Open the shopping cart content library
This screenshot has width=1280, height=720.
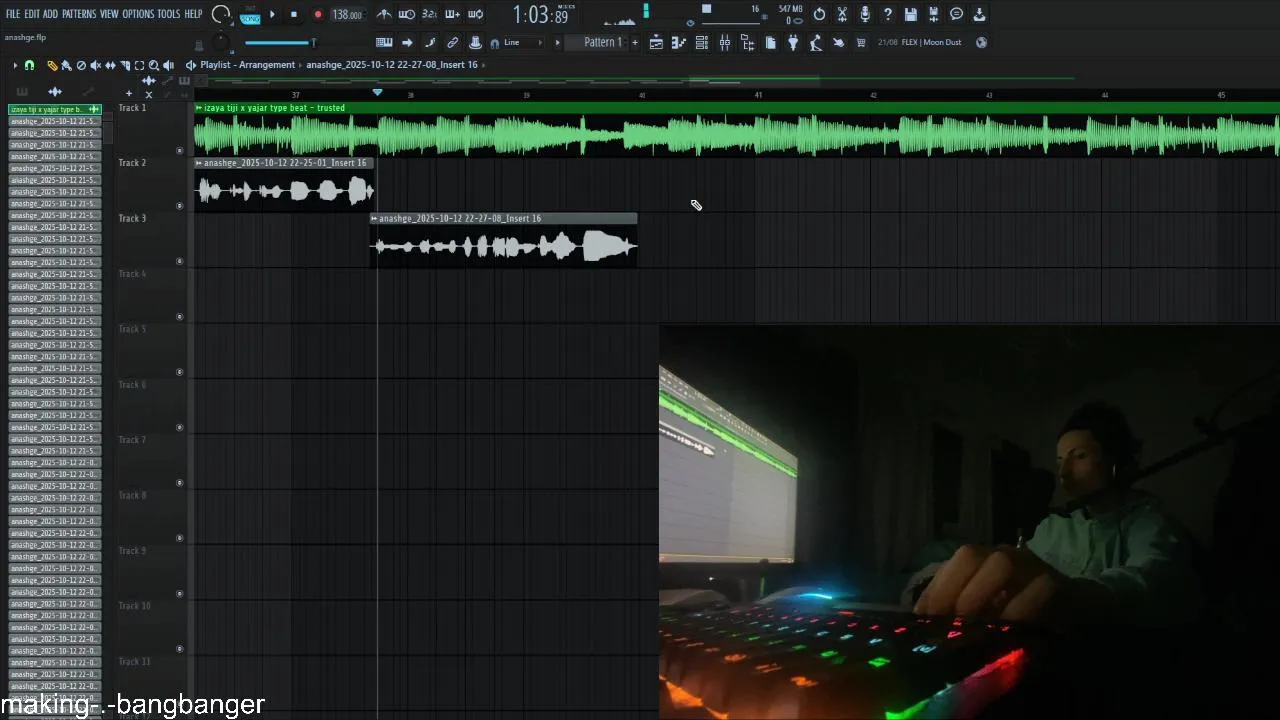[861, 42]
